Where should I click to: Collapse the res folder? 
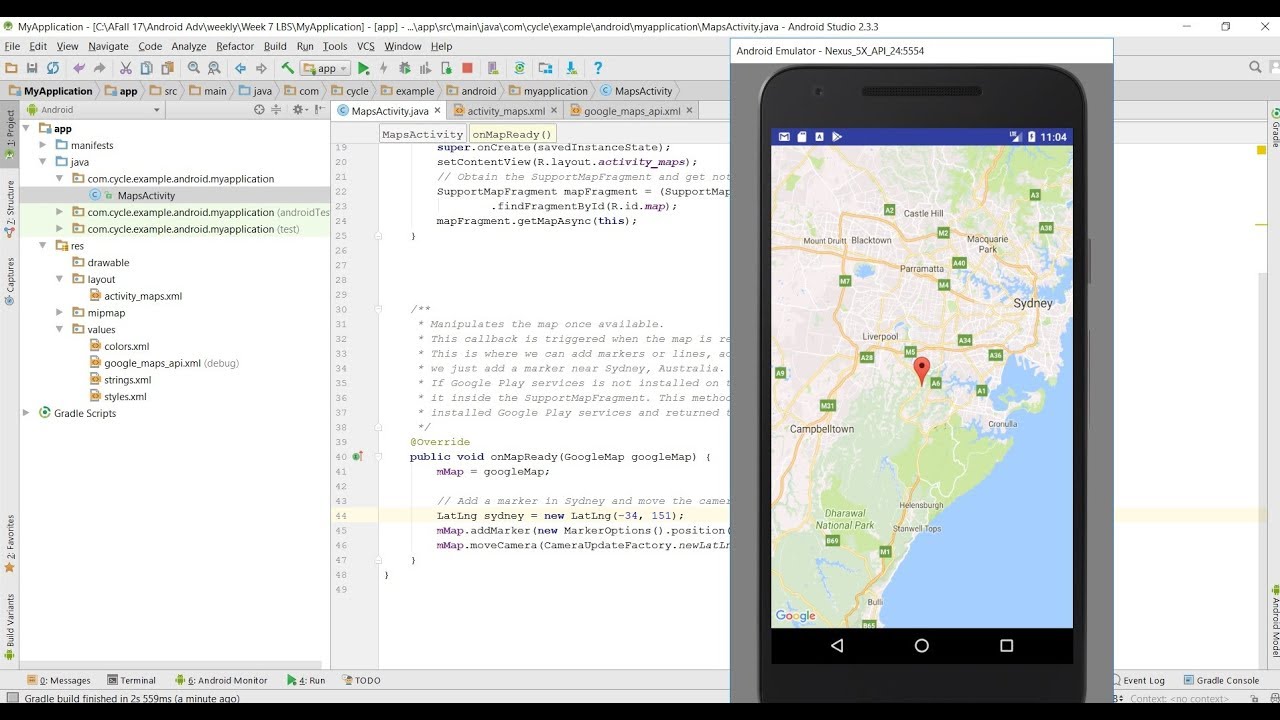click(x=43, y=246)
